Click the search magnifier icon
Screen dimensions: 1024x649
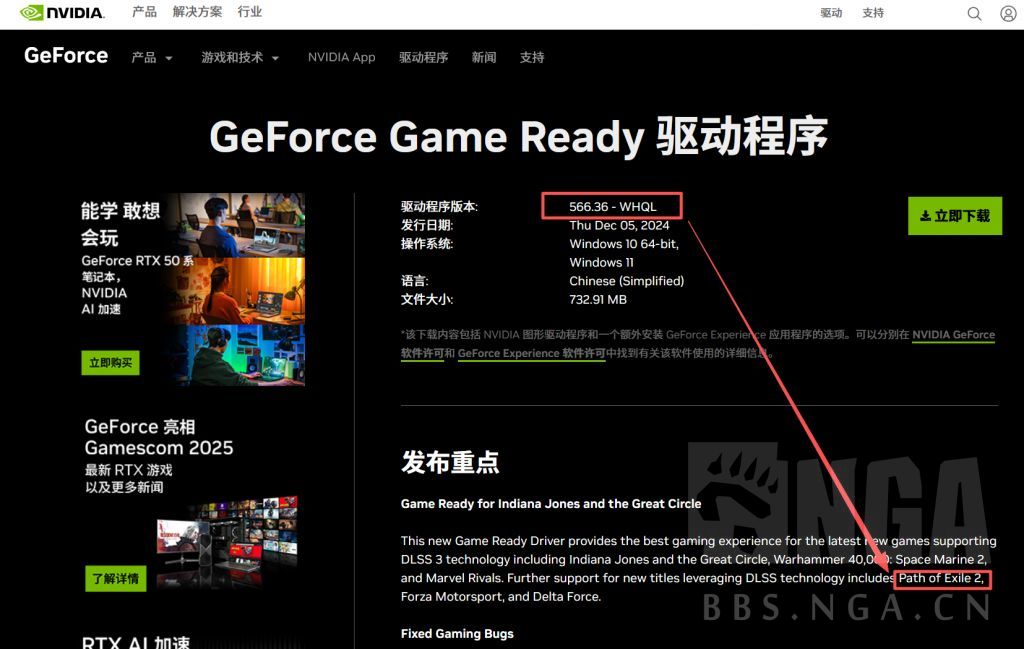click(974, 14)
